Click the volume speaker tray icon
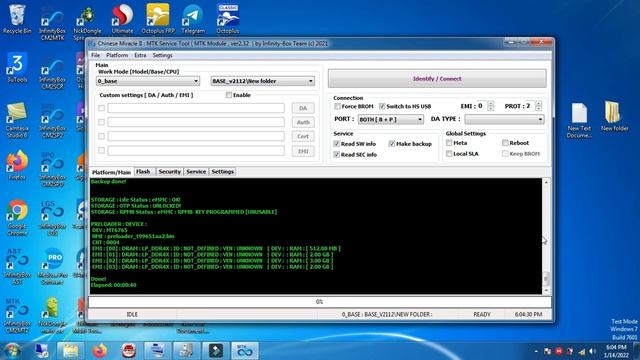This screenshot has width=640, height=360. [x=592, y=351]
